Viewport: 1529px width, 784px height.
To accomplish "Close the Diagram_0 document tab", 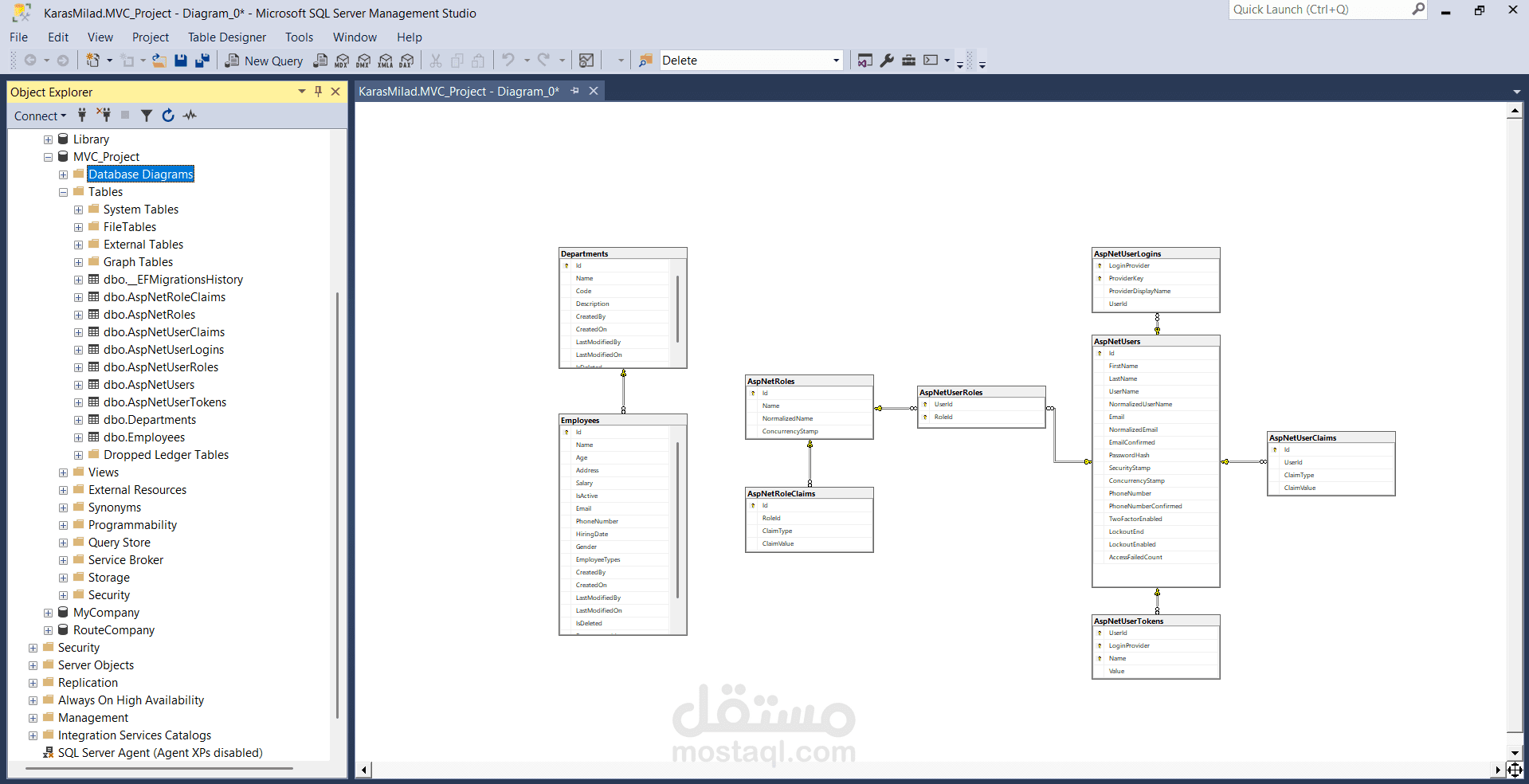I will 594,91.
